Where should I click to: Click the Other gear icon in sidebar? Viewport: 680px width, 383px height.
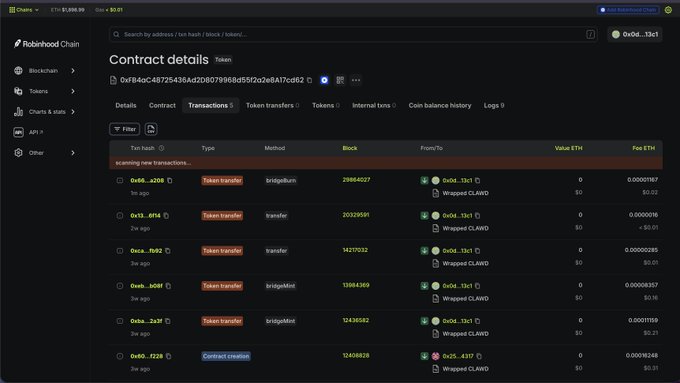pos(18,153)
